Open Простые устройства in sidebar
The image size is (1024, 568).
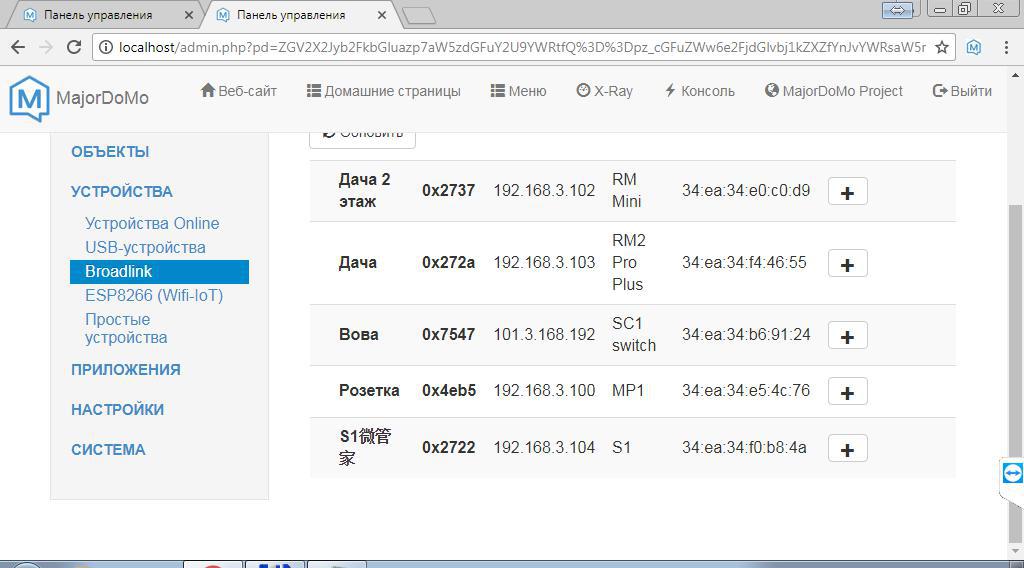[x=126, y=328]
